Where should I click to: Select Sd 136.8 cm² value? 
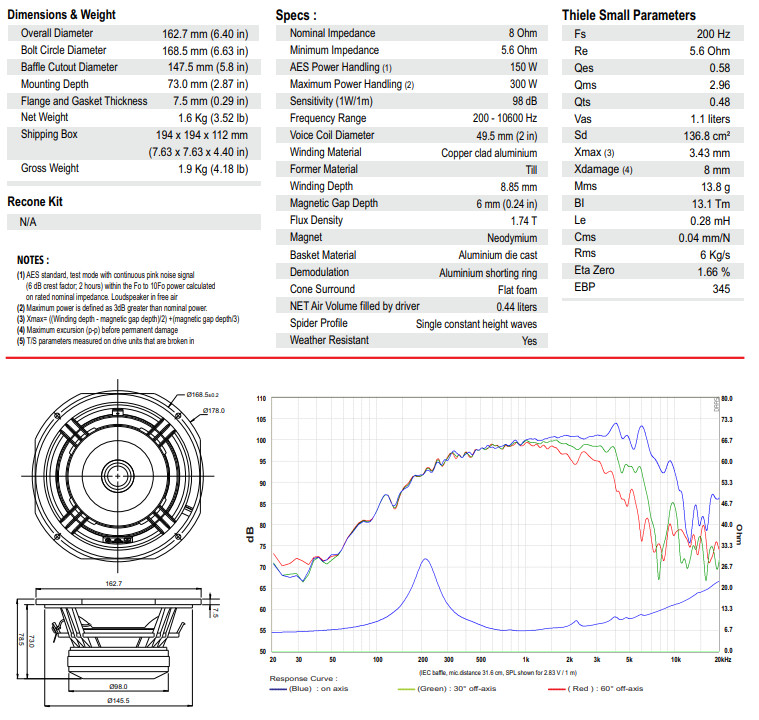pos(707,136)
